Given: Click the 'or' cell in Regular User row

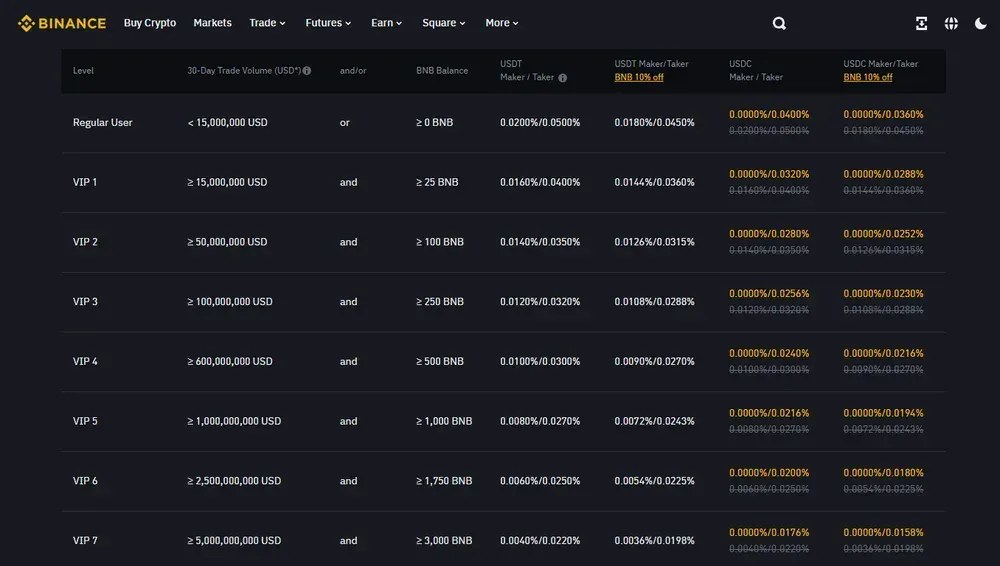Looking at the screenshot, I should (x=344, y=123).
